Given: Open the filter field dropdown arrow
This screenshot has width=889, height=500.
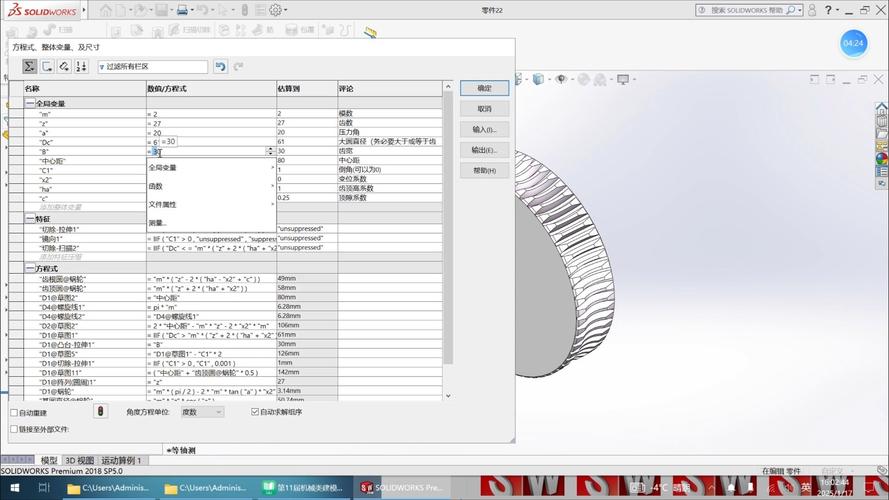Looking at the screenshot, I should tap(101, 67).
